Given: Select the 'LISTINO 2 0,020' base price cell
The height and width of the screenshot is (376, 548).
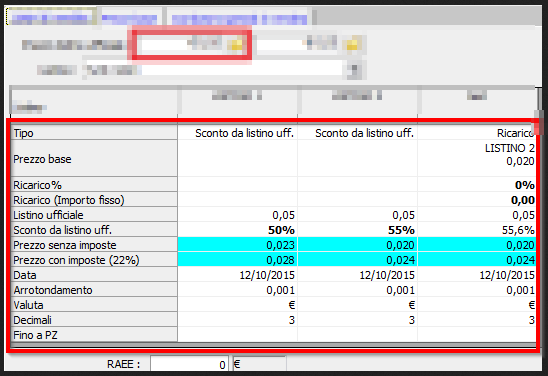Looking at the screenshot, I should (477, 158).
